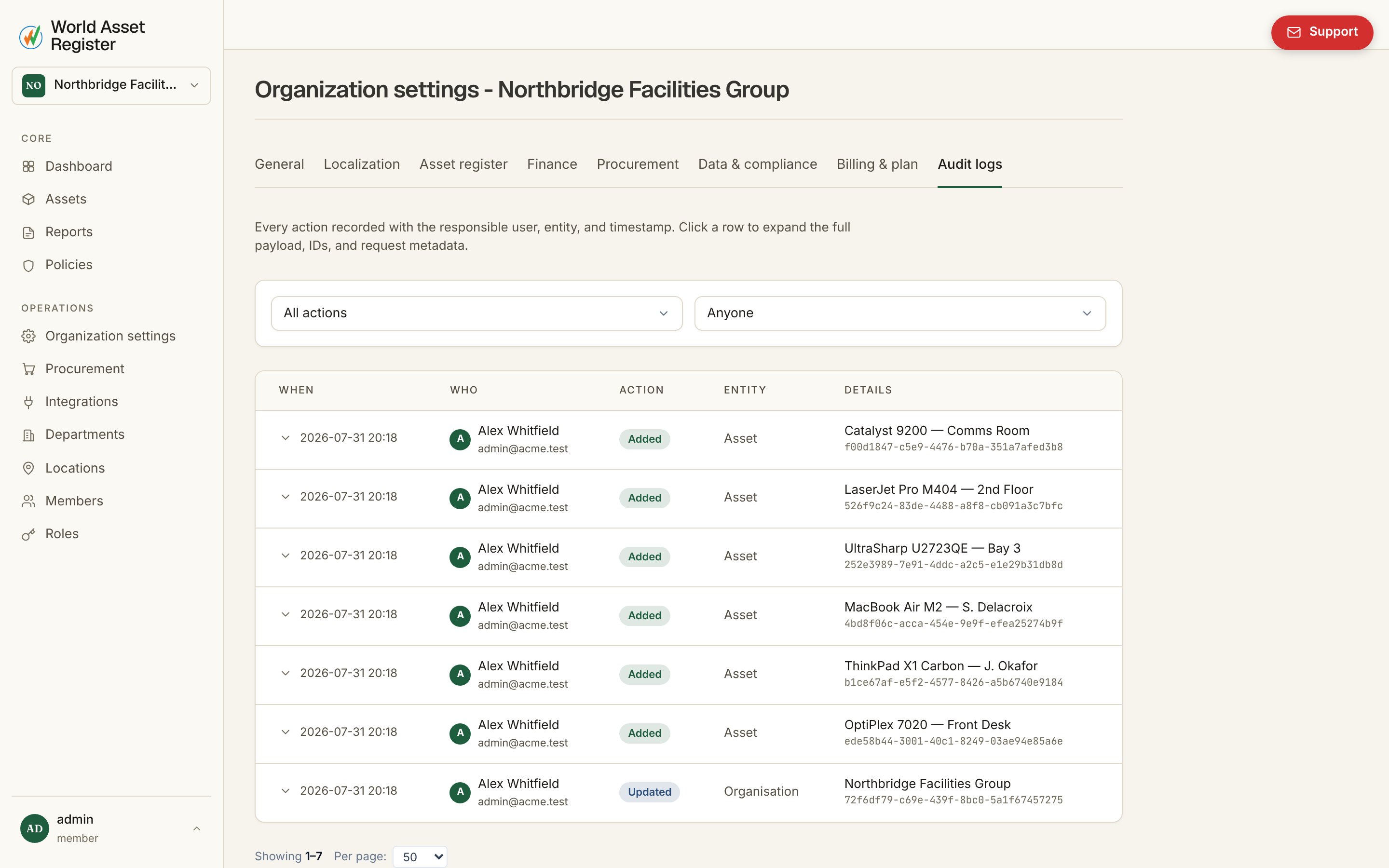Click Alex Whitfield avatar in LaserJet Pro row
The height and width of the screenshot is (868, 1389).
pos(460,498)
